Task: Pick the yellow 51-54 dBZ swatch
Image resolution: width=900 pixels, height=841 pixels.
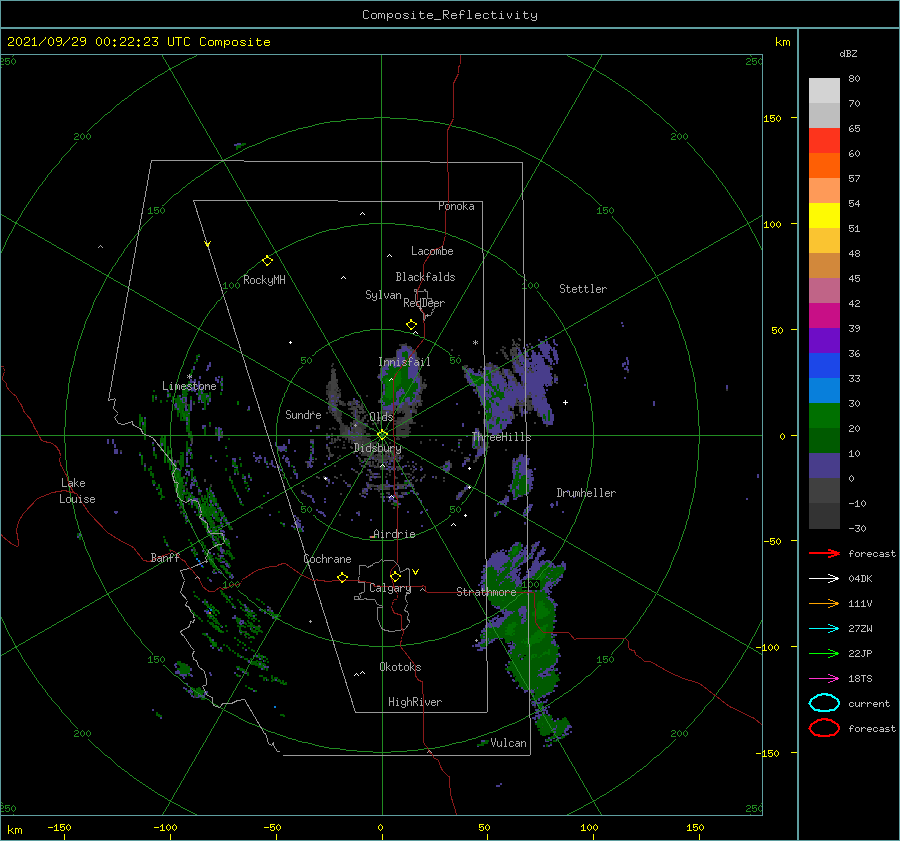Action: click(x=824, y=216)
